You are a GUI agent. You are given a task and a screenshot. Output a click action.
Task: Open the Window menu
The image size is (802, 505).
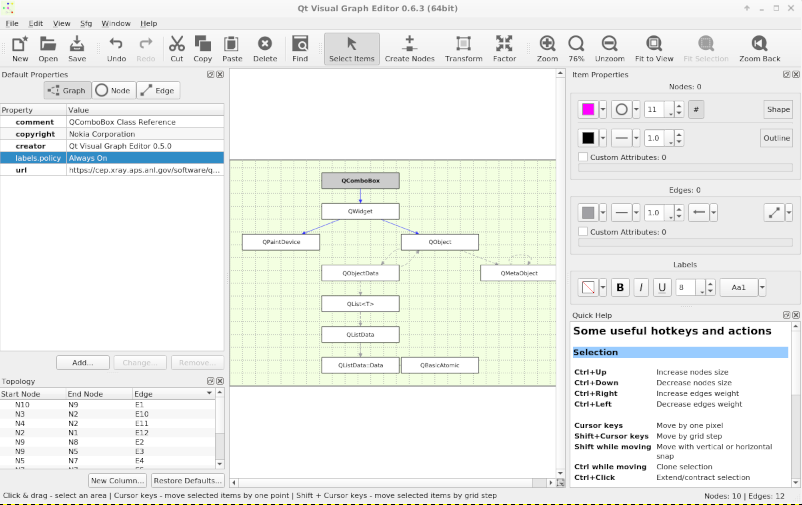(116, 24)
